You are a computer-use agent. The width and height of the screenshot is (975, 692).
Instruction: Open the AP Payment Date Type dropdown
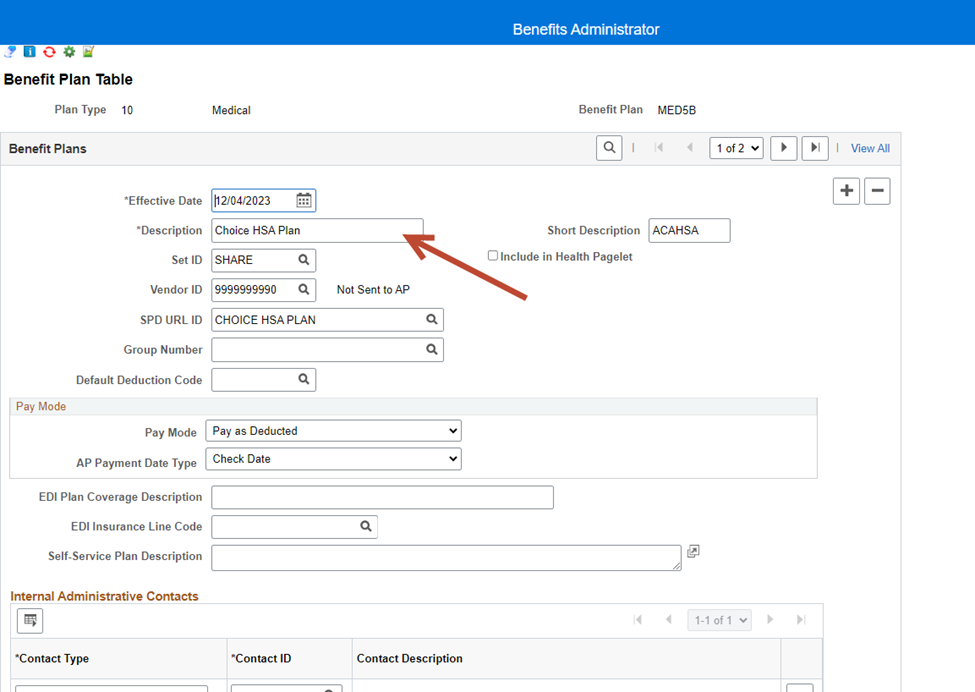pyautogui.click(x=333, y=459)
